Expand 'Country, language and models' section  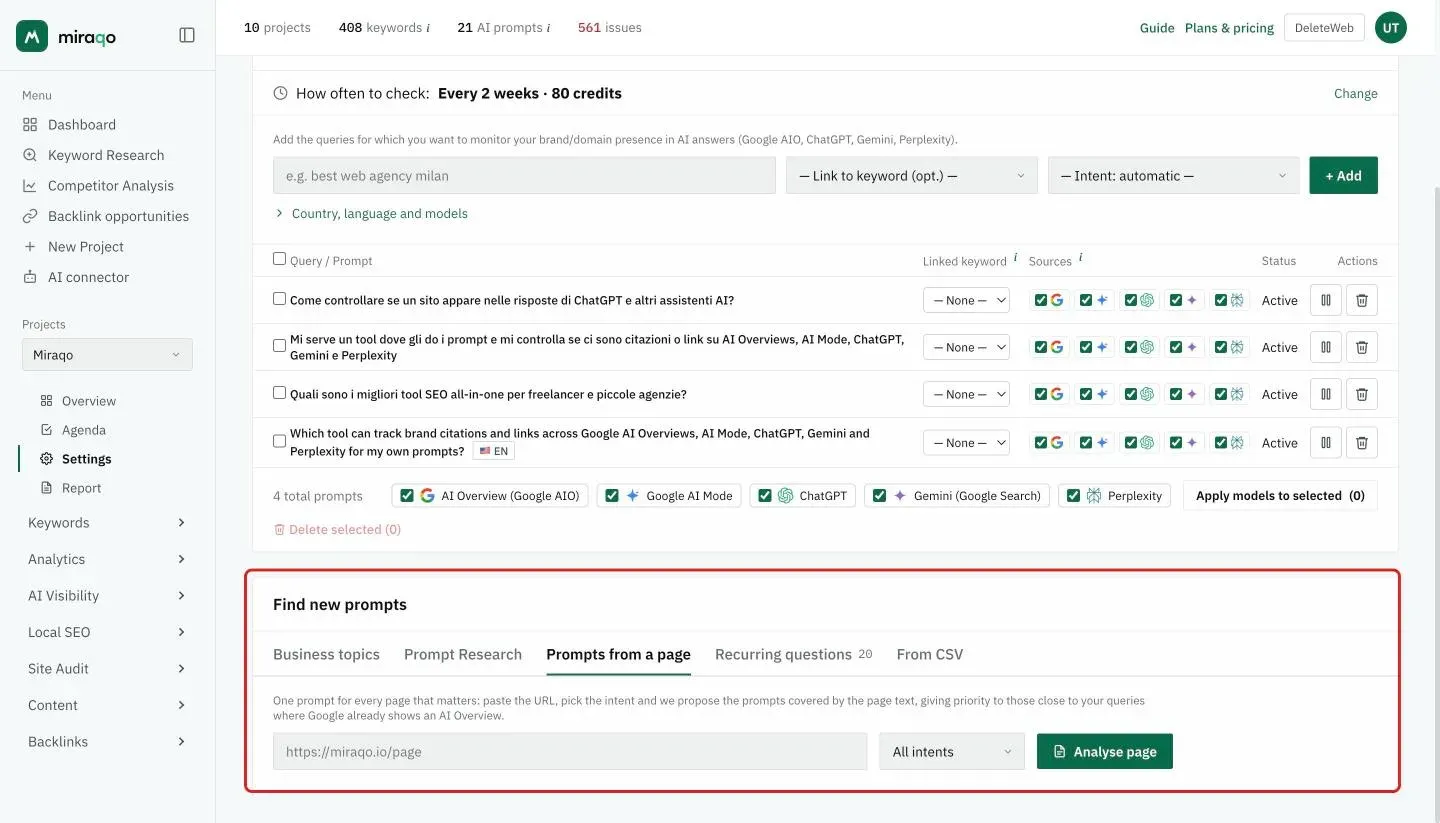[x=371, y=213]
